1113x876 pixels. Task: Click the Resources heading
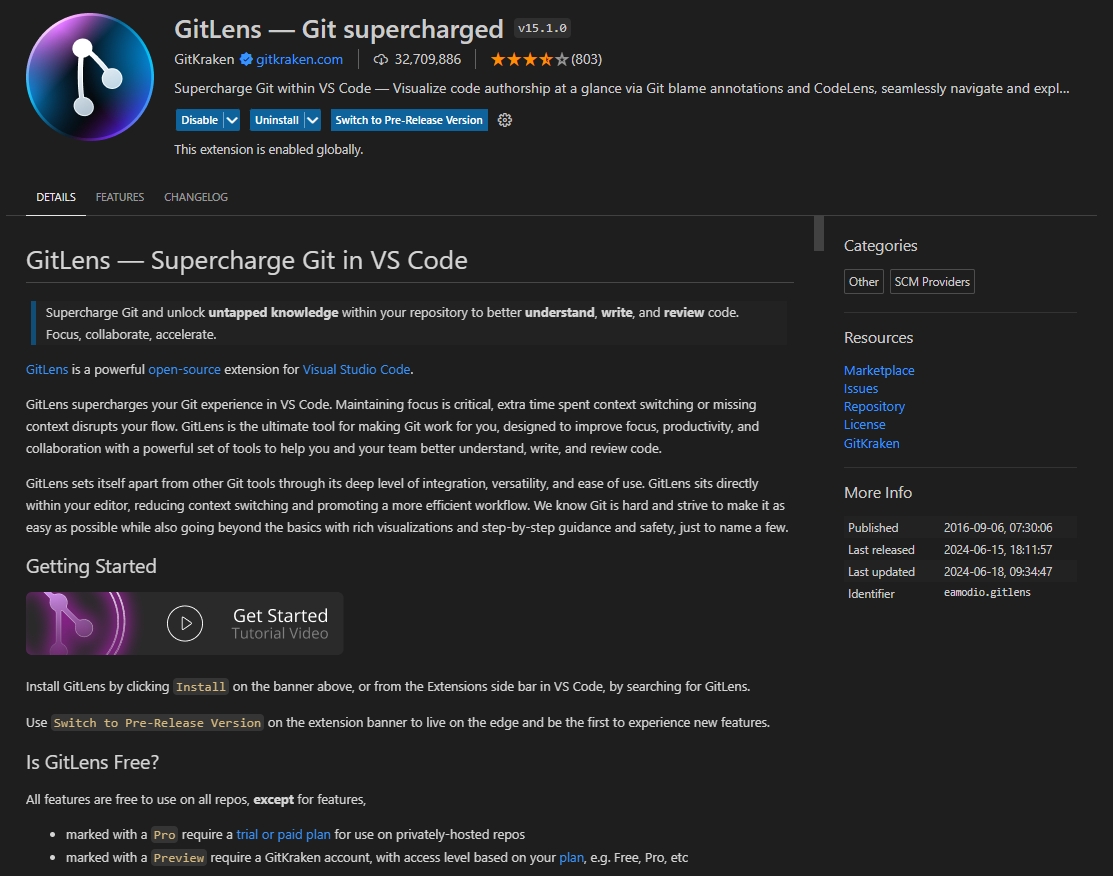point(878,338)
